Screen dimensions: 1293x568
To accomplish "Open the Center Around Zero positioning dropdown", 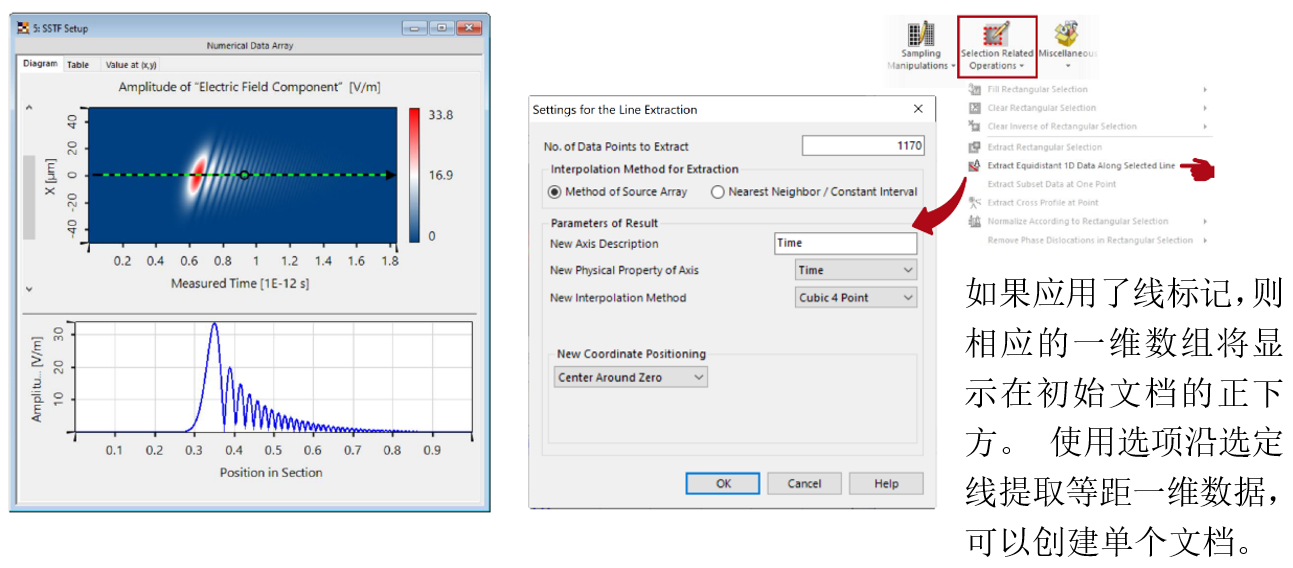I will point(631,377).
